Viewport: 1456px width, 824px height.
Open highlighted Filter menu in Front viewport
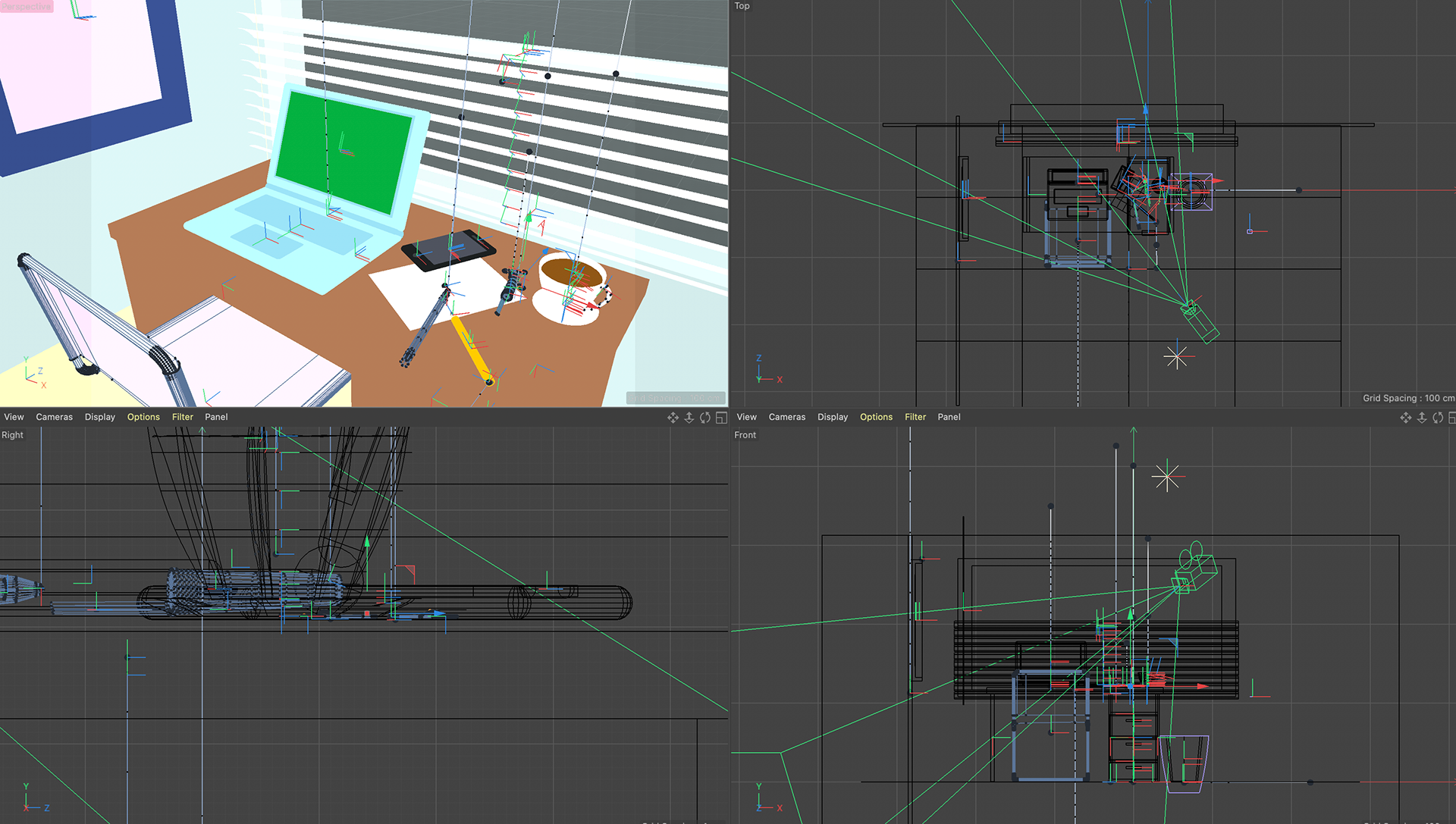click(915, 417)
